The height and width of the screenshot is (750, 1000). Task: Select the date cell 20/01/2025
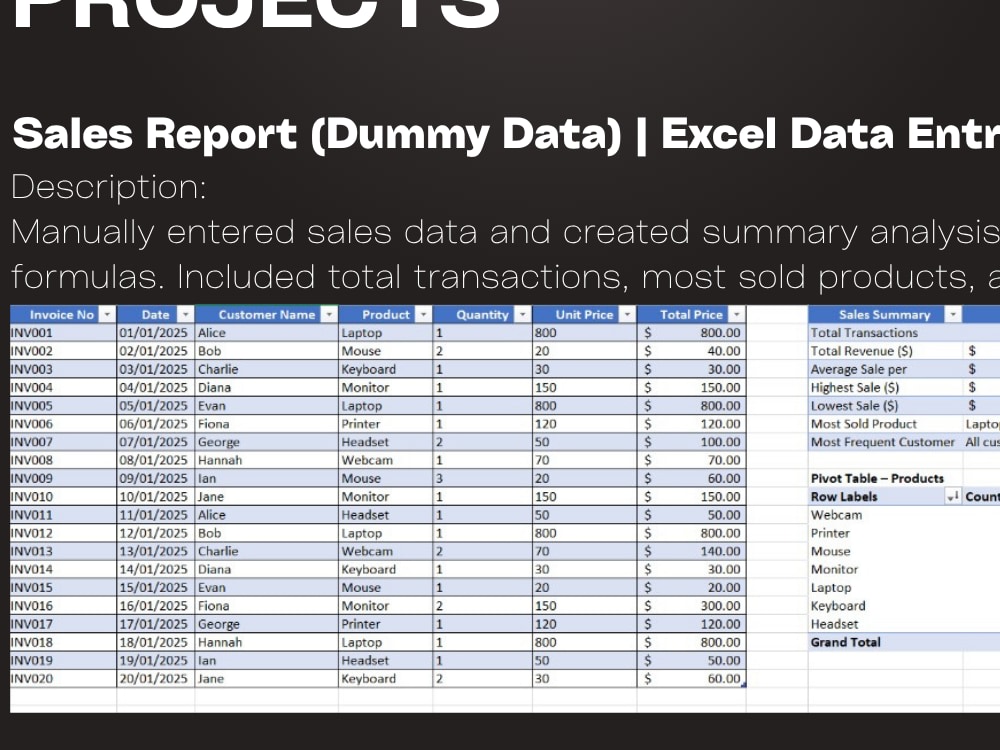coord(156,679)
